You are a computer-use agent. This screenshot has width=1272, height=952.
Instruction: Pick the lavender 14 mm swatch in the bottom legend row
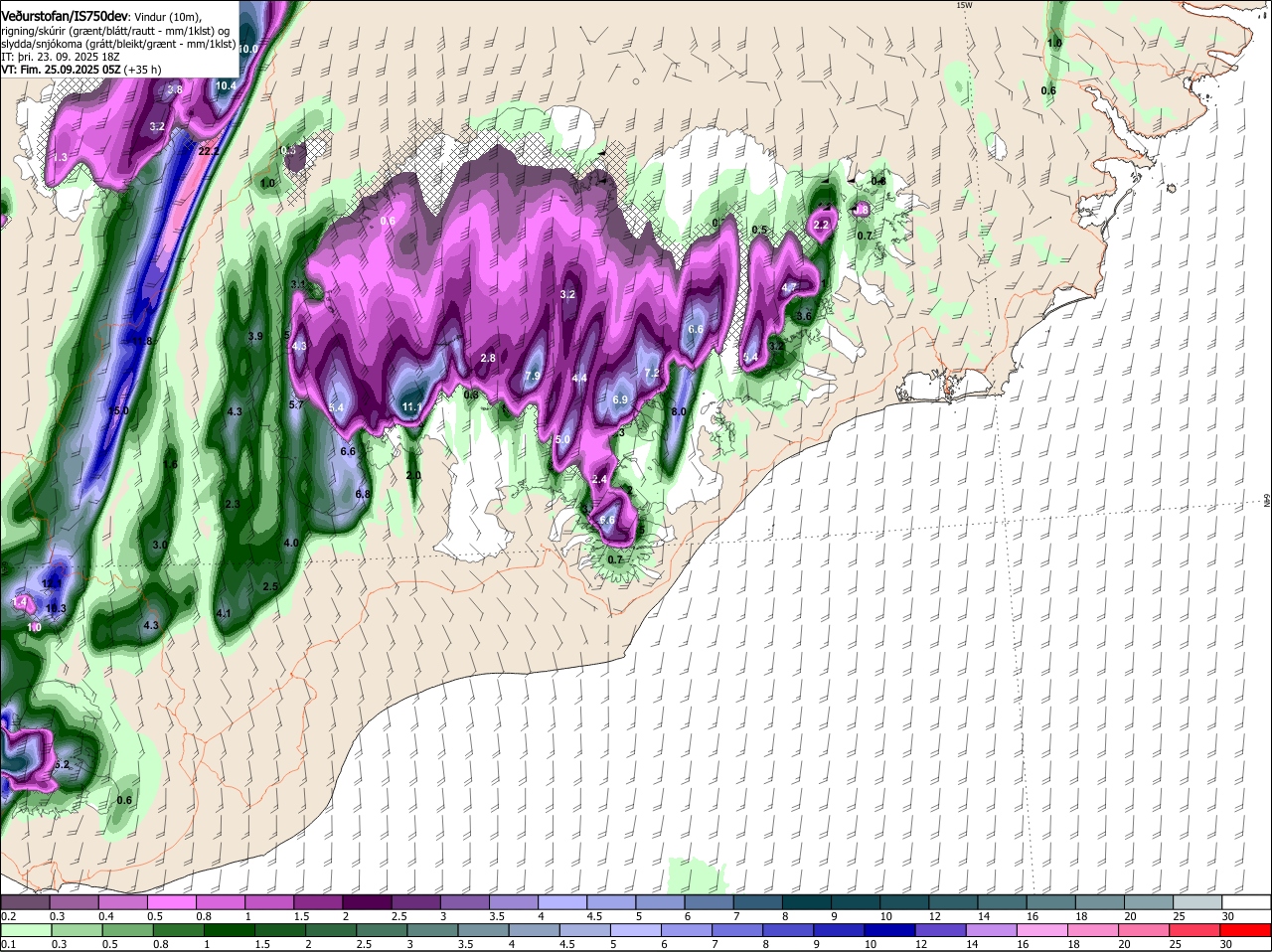(x=993, y=930)
